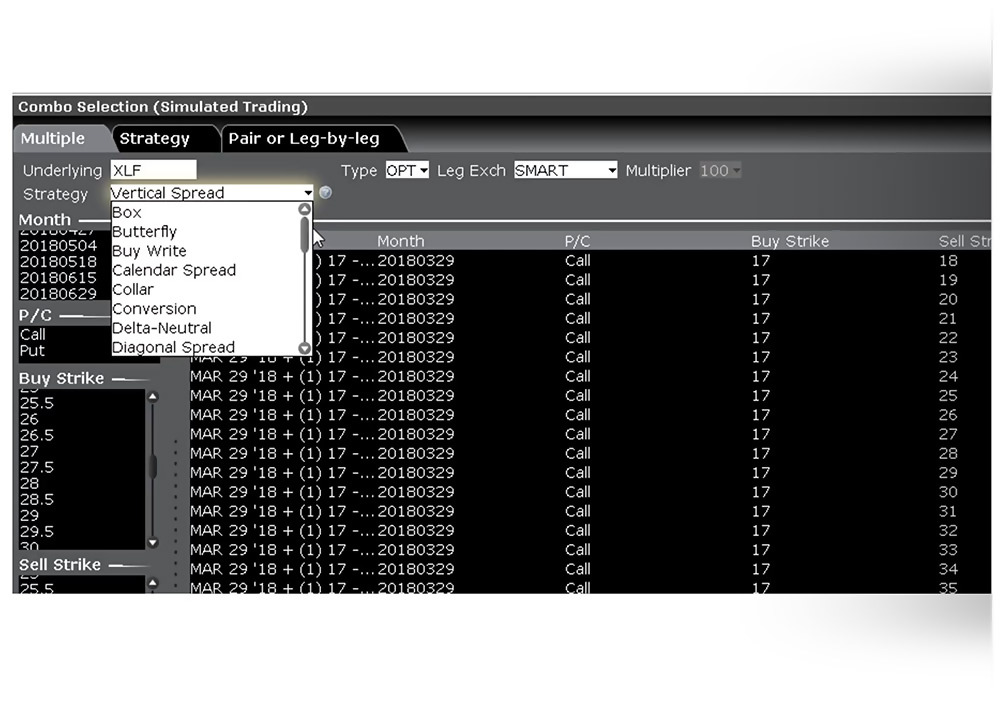Click scroll-down arrow in strategy list
1000x702 pixels.
pos(305,348)
